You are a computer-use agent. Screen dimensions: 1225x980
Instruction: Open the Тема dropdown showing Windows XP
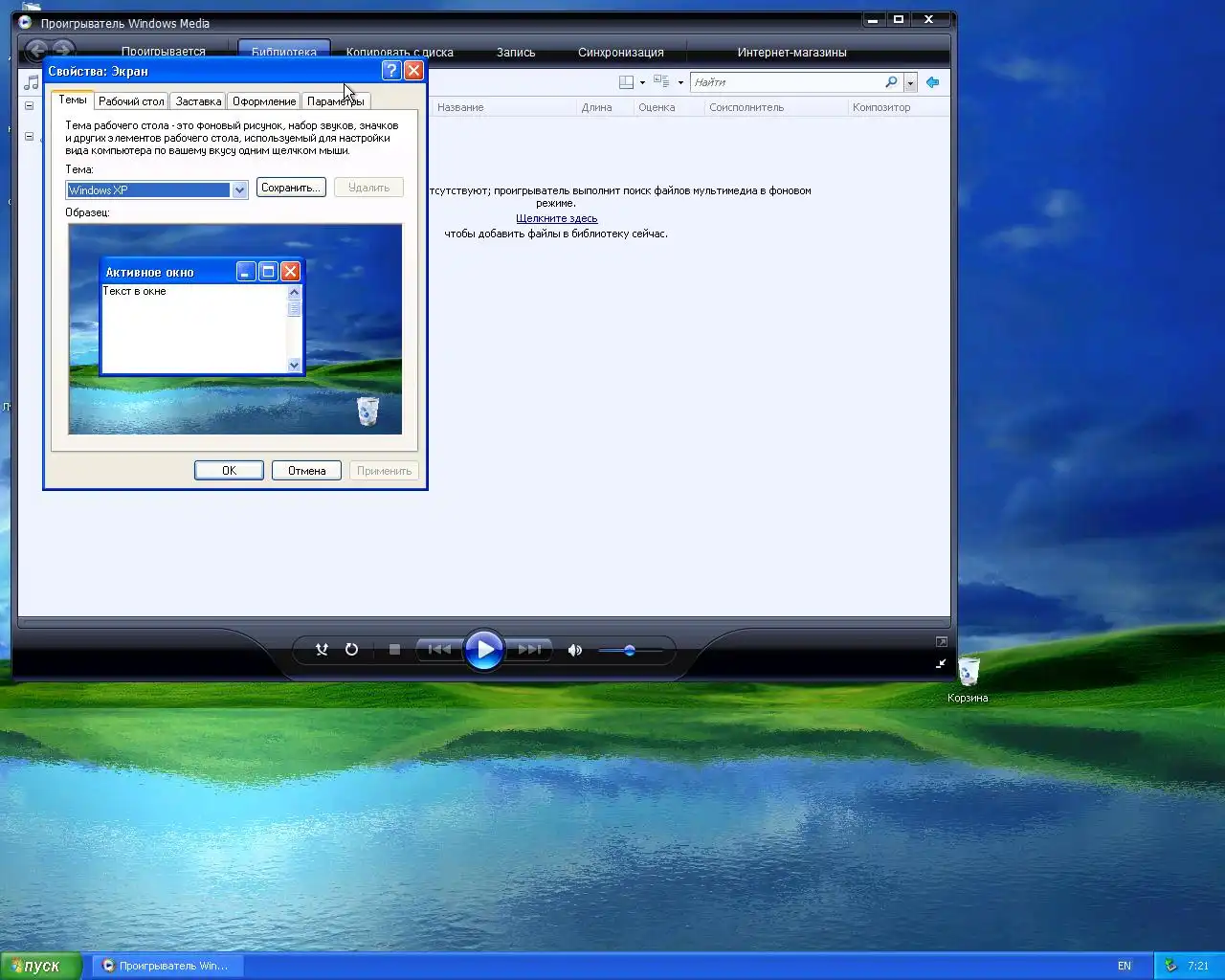coord(157,190)
